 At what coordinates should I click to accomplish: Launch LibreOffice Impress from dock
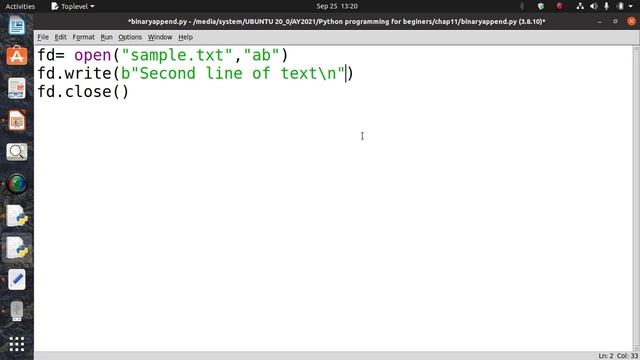pos(17,120)
